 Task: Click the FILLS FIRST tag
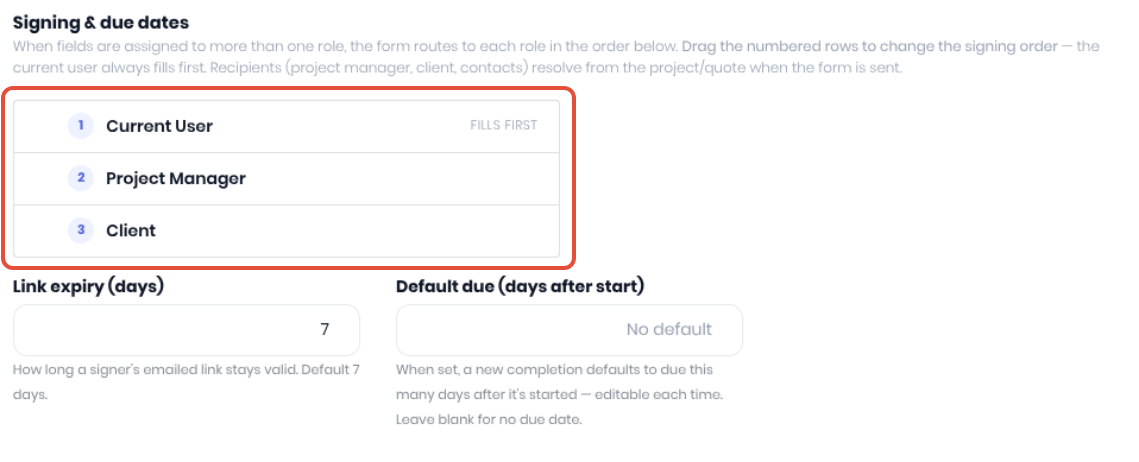[503, 125]
